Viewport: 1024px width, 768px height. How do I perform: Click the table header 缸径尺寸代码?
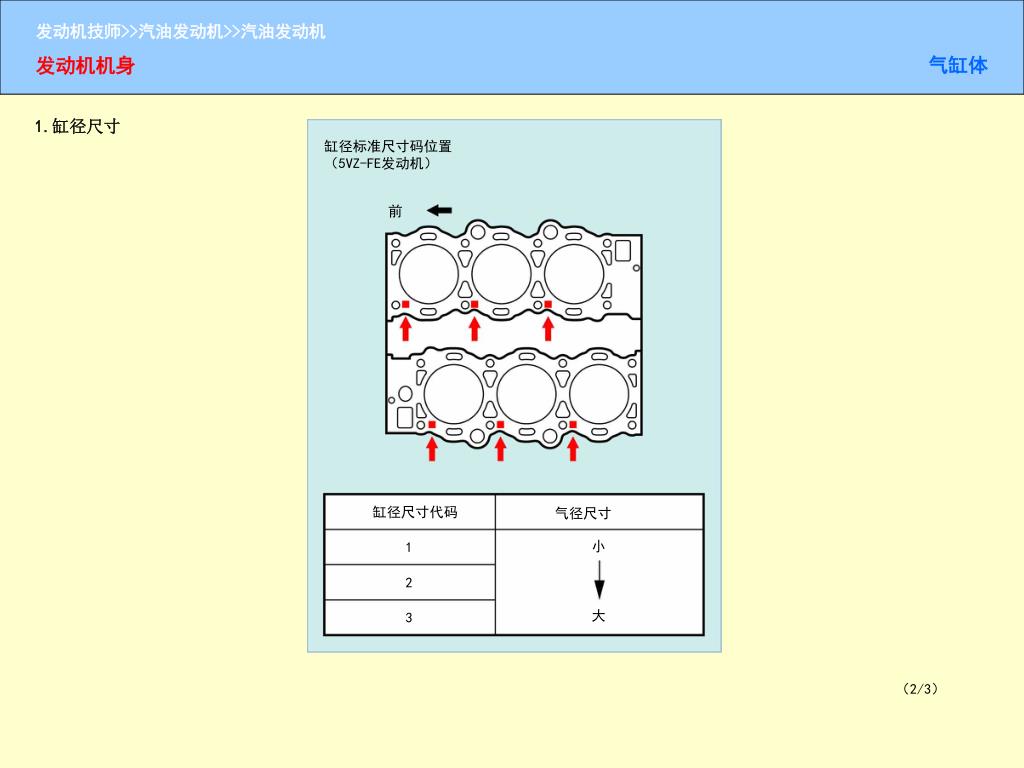[x=415, y=512]
